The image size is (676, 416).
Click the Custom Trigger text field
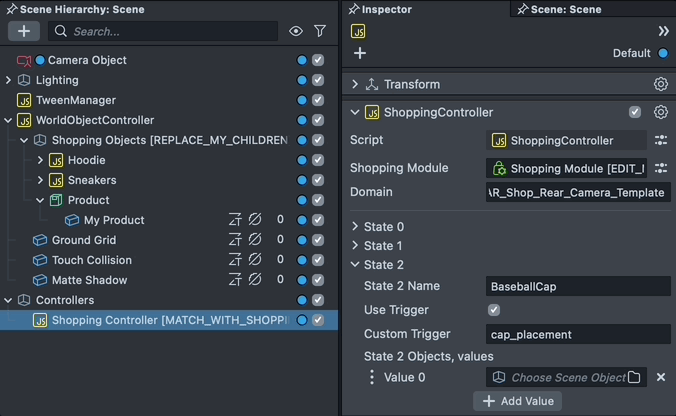(x=578, y=334)
